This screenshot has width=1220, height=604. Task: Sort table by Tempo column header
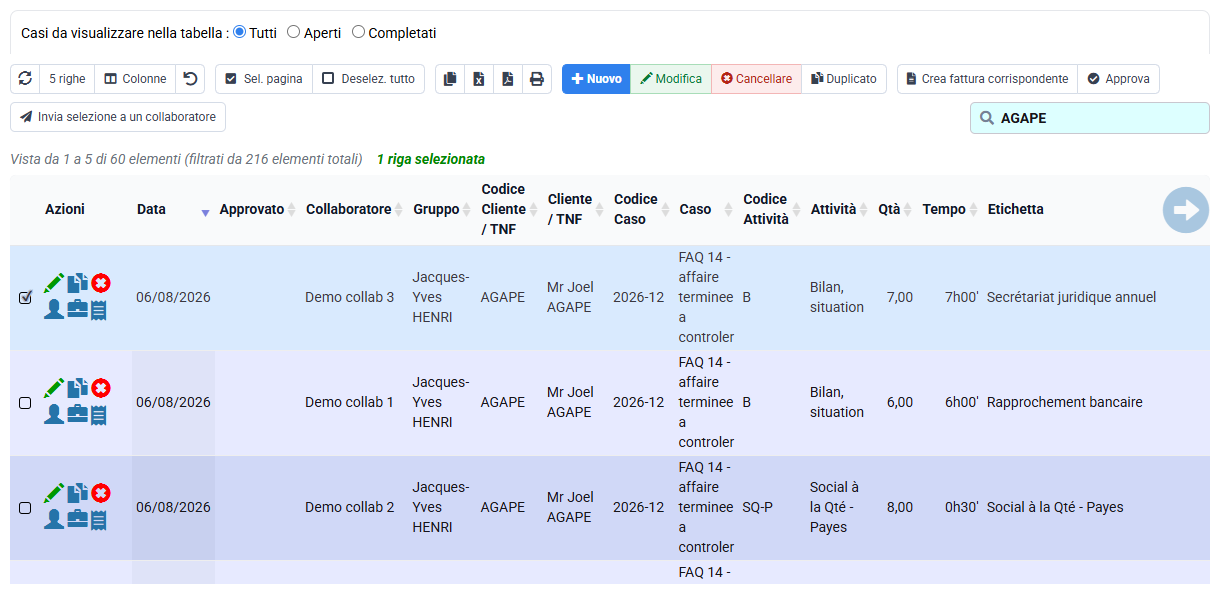(950, 210)
